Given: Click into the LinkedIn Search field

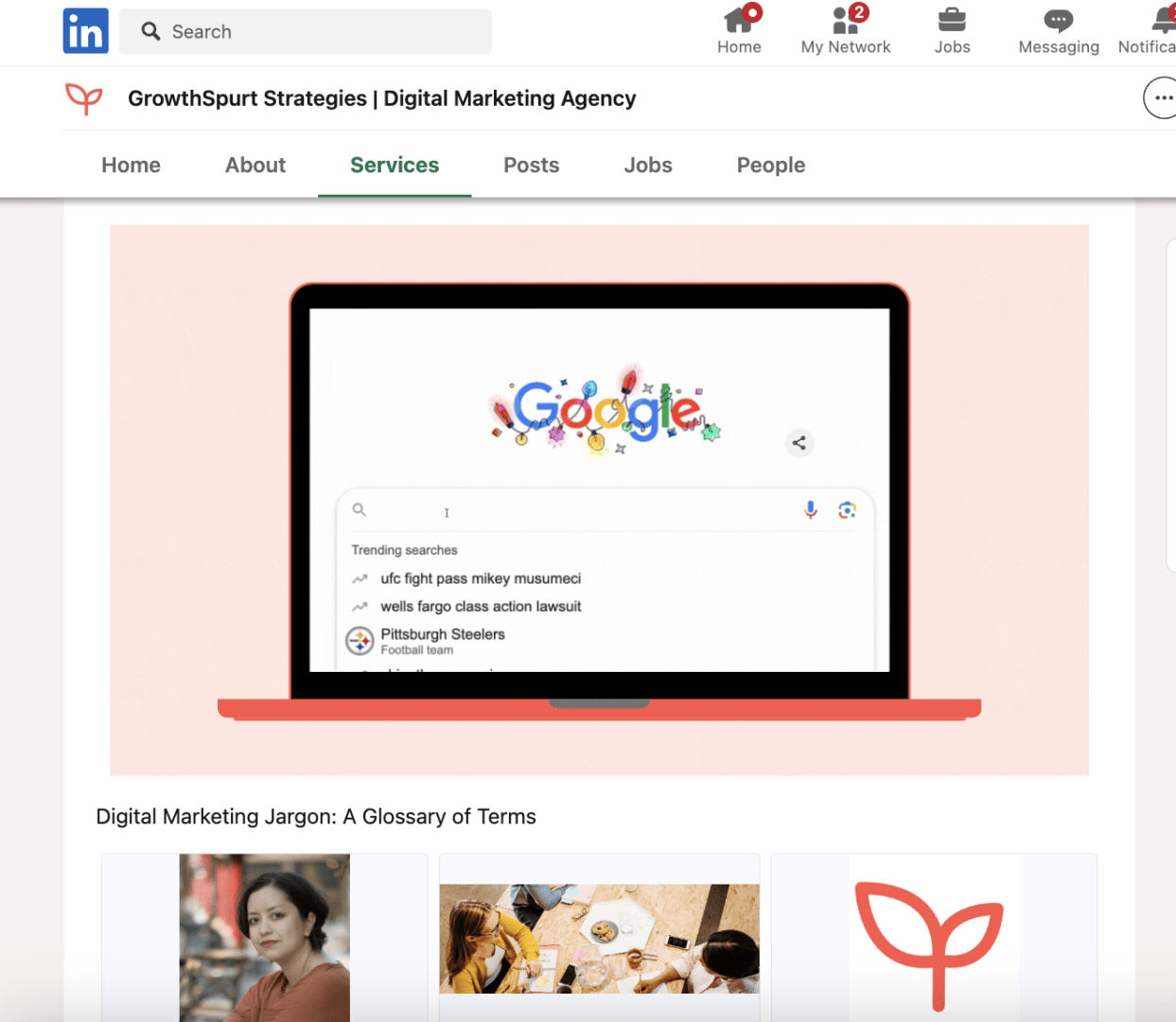Looking at the screenshot, I should (x=306, y=31).
